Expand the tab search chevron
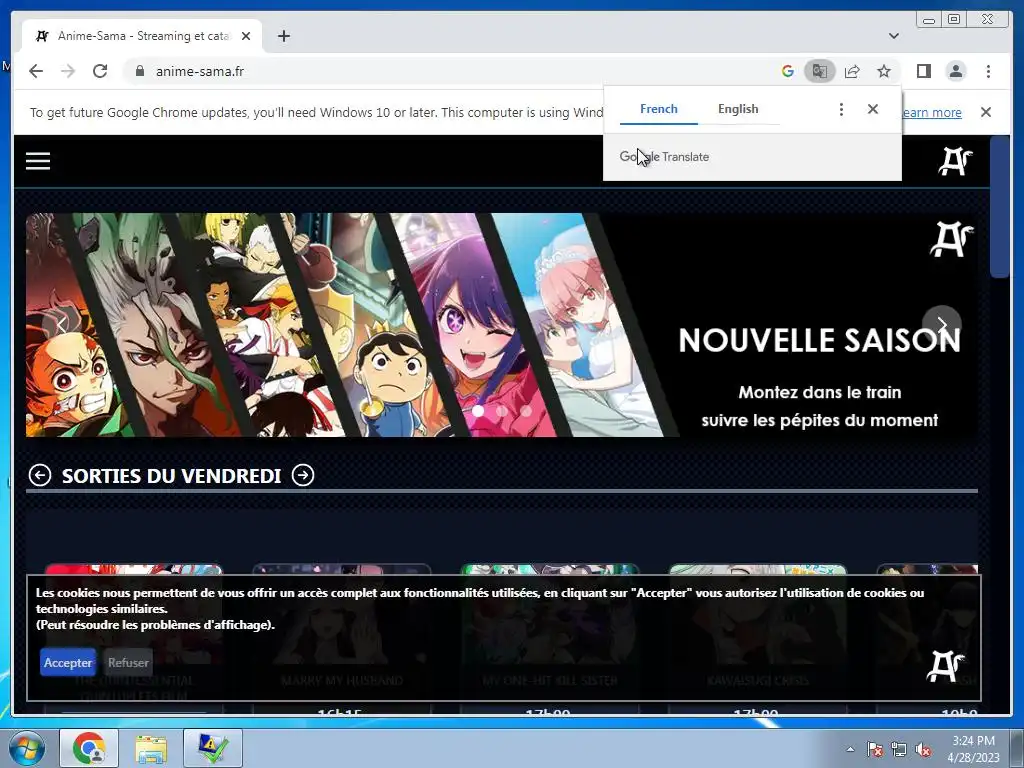1024x768 pixels. coord(893,36)
